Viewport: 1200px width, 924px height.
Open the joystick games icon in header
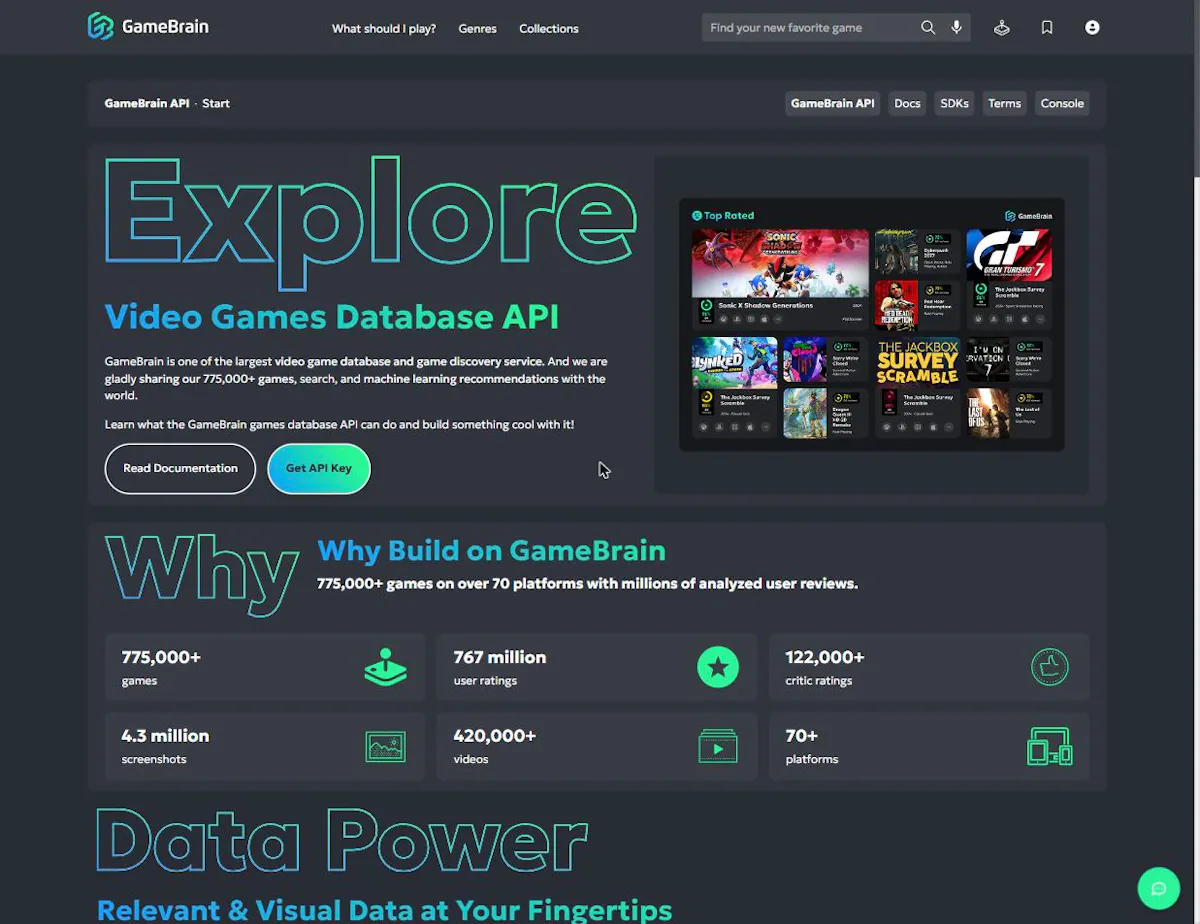pos(1001,28)
